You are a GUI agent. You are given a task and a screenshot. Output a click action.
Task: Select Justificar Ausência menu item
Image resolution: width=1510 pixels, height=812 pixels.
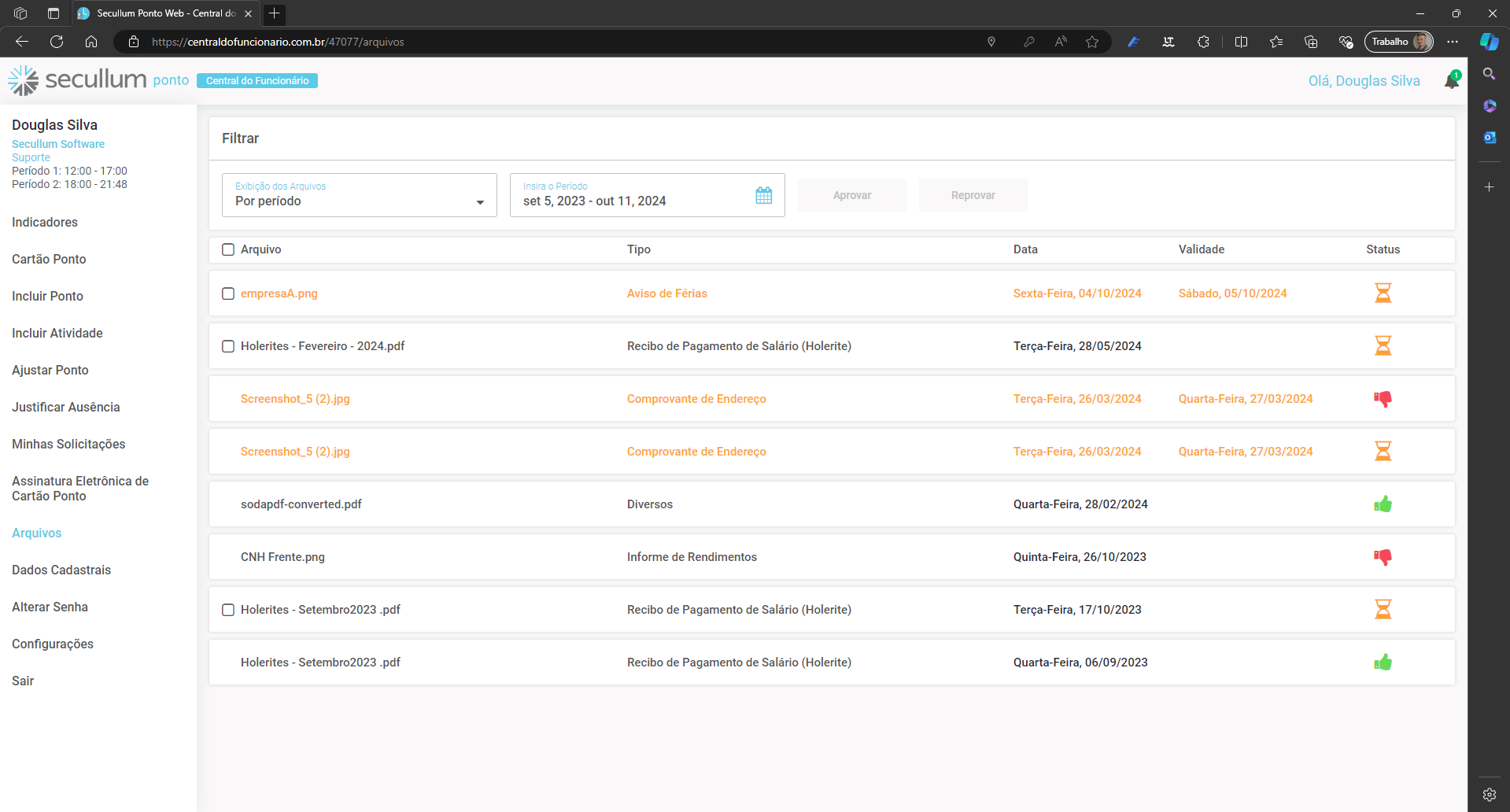(66, 408)
